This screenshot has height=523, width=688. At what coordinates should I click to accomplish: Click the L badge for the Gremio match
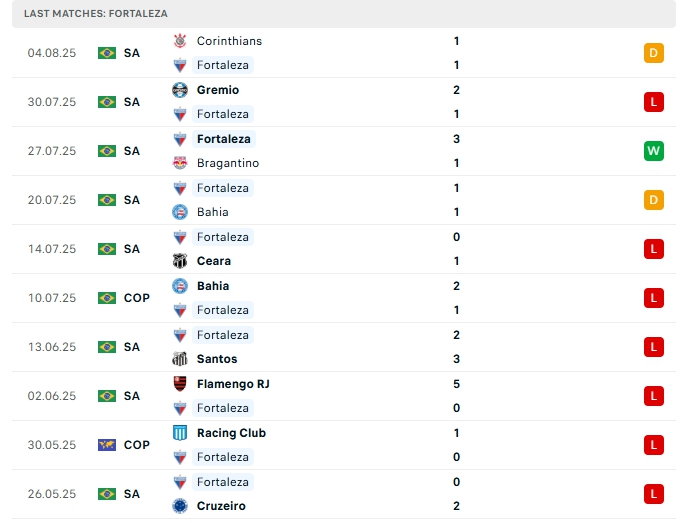click(654, 102)
